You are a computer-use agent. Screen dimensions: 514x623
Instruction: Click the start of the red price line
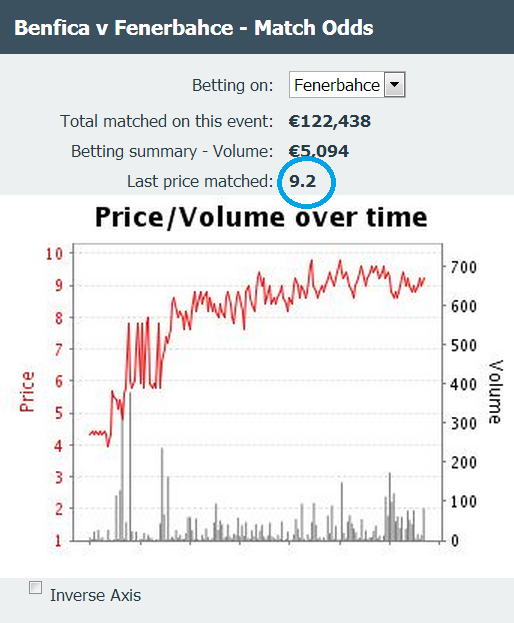(x=90, y=433)
